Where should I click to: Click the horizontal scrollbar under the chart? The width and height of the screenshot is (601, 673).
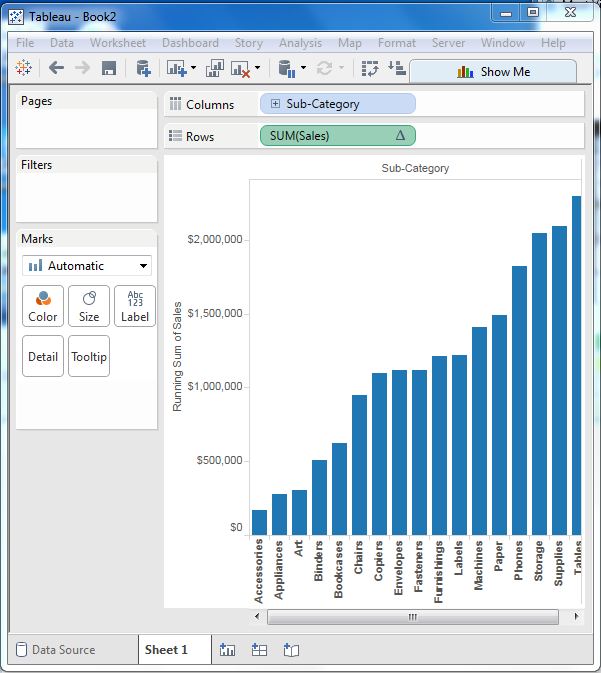(410, 617)
